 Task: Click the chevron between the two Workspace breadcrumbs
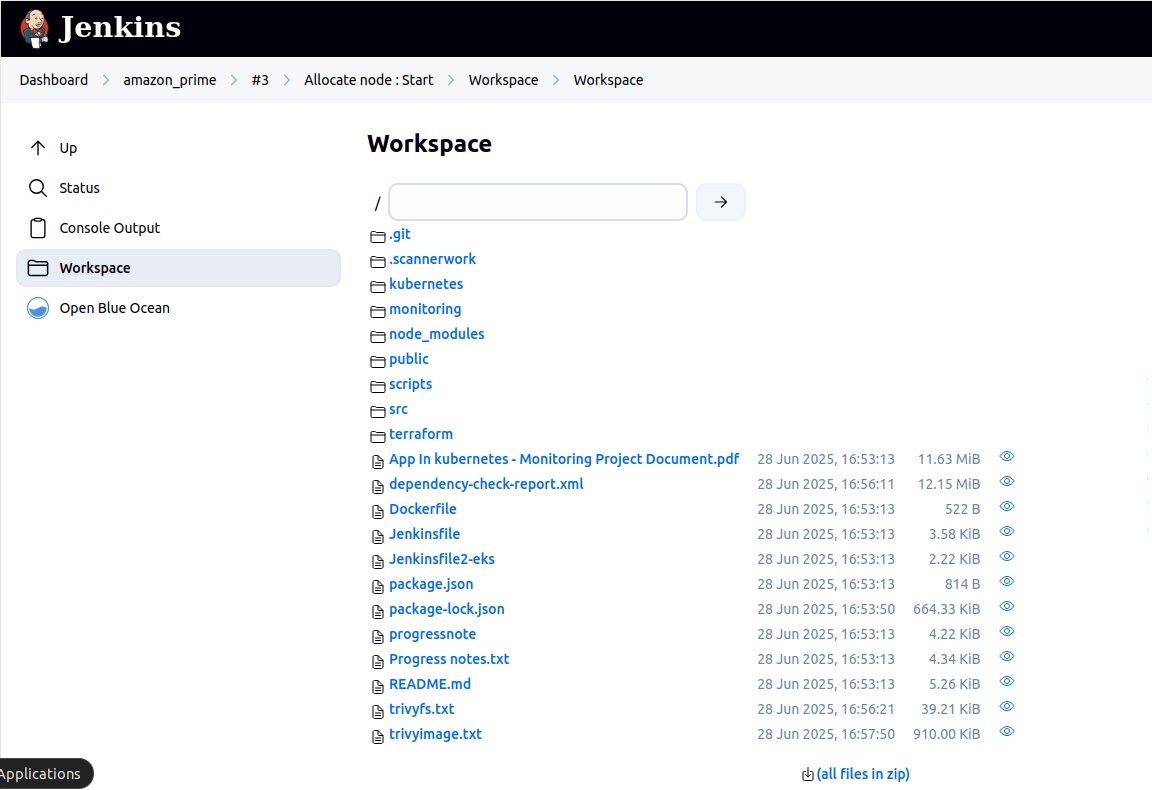pyautogui.click(x=556, y=80)
